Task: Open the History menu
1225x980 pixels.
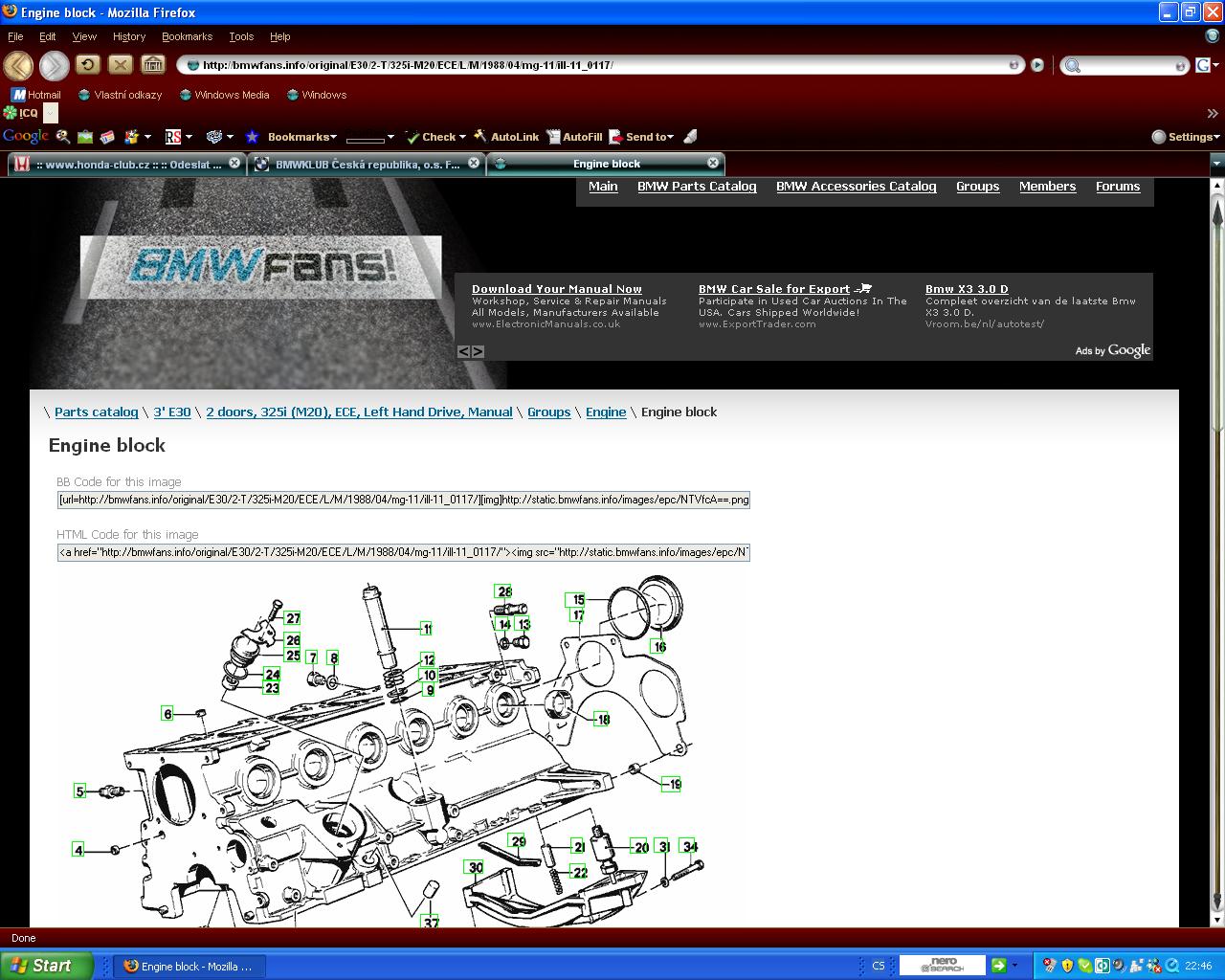Action: [128, 36]
